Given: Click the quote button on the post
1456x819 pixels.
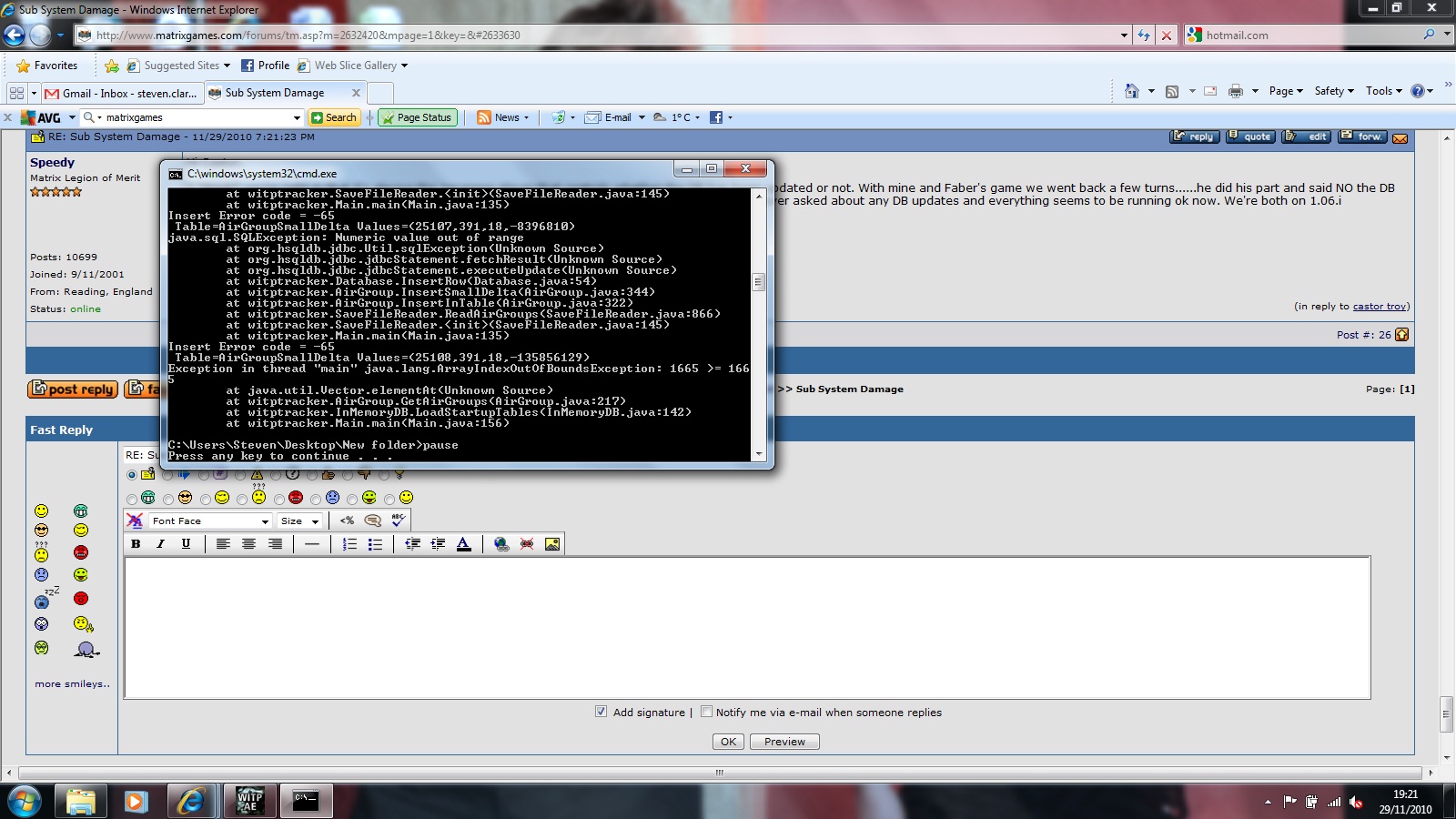Looking at the screenshot, I should (1250, 136).
